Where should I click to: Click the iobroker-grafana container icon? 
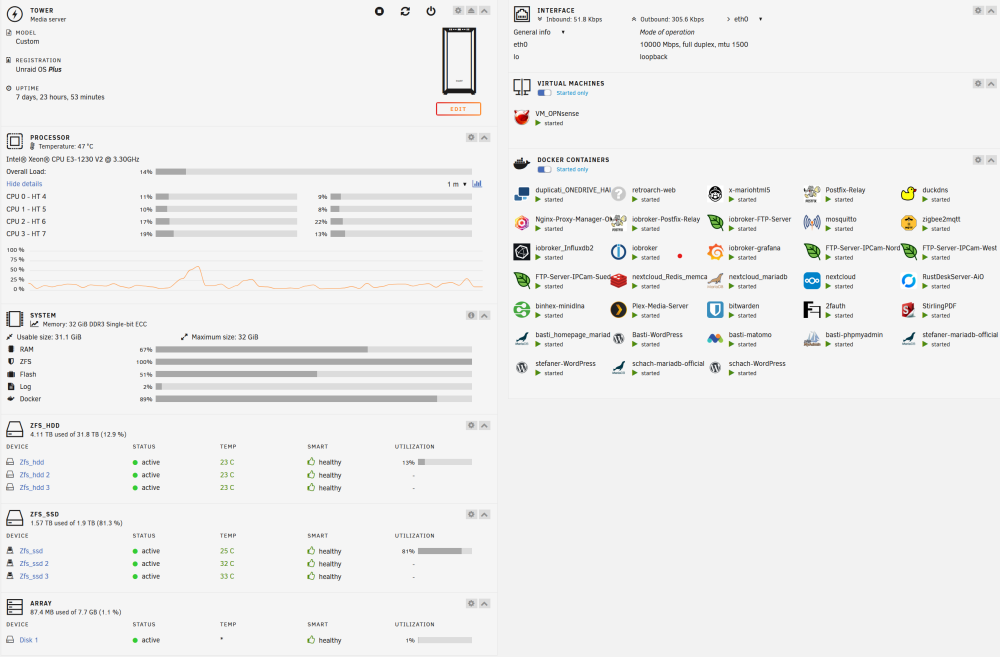[715, 252]
